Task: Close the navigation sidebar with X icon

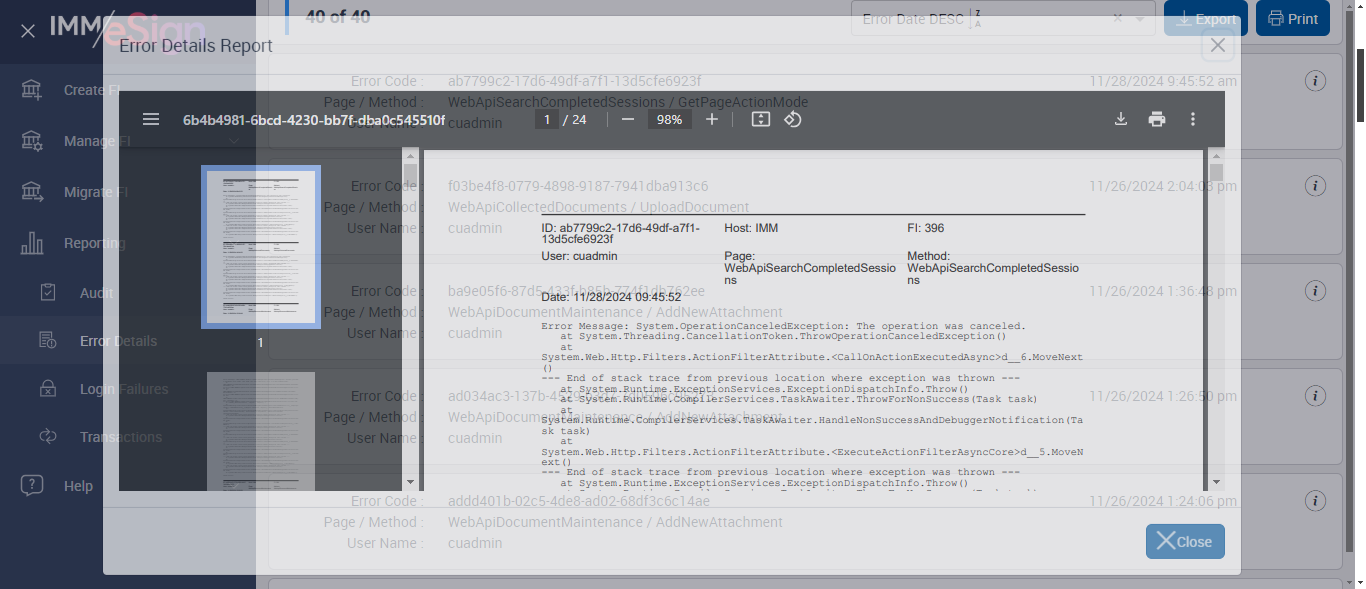Action: 28,31
